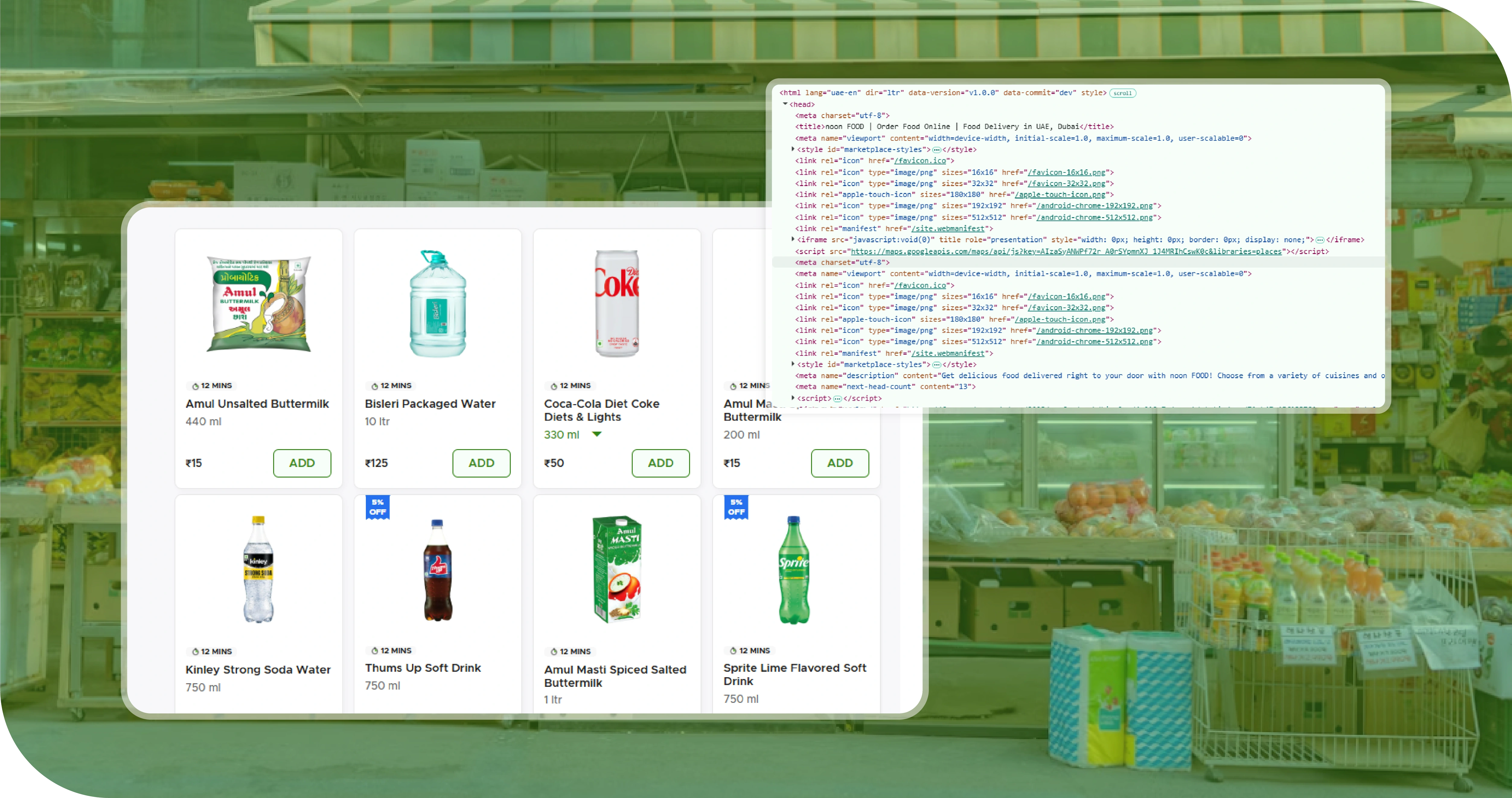Click the 5% OFF badge on Sprite
1512x798 pixels.
tap(736, 507)
